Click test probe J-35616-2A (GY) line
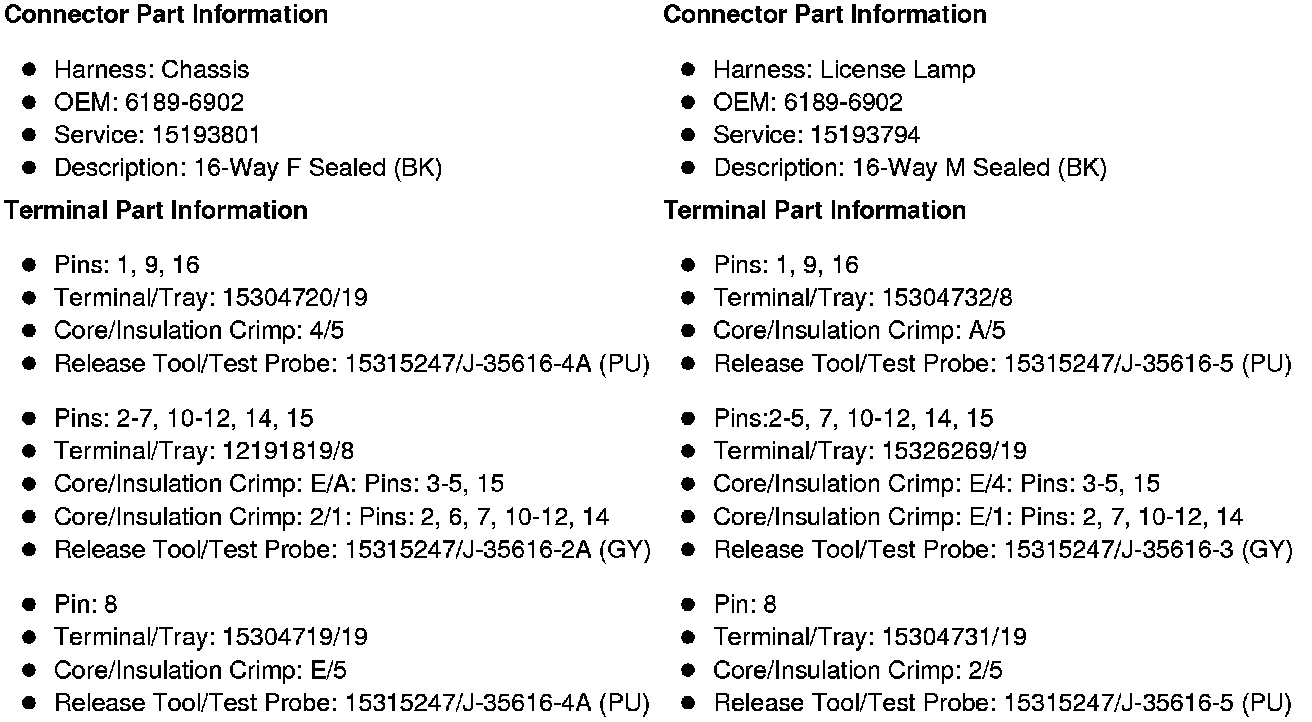The image size is (1312, 722). pos(352,550)
